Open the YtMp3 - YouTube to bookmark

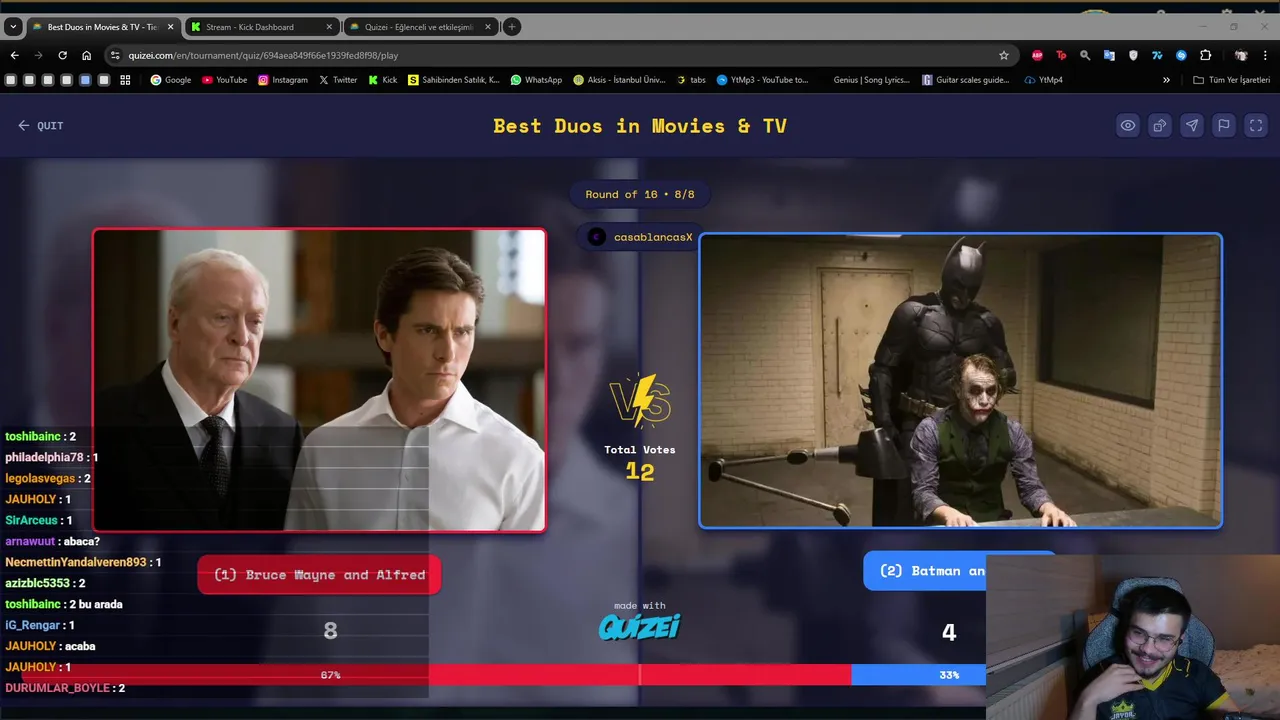click(762, 80)
